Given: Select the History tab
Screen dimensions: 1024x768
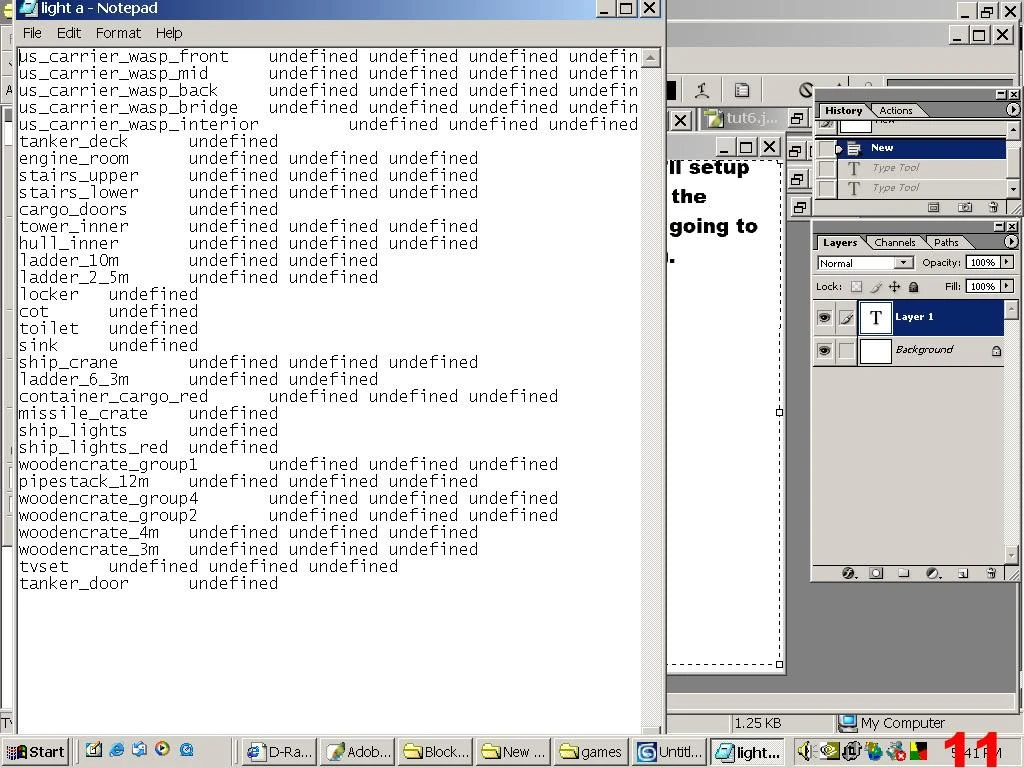Looking at the screenshot, I should [x=843, y=110].
